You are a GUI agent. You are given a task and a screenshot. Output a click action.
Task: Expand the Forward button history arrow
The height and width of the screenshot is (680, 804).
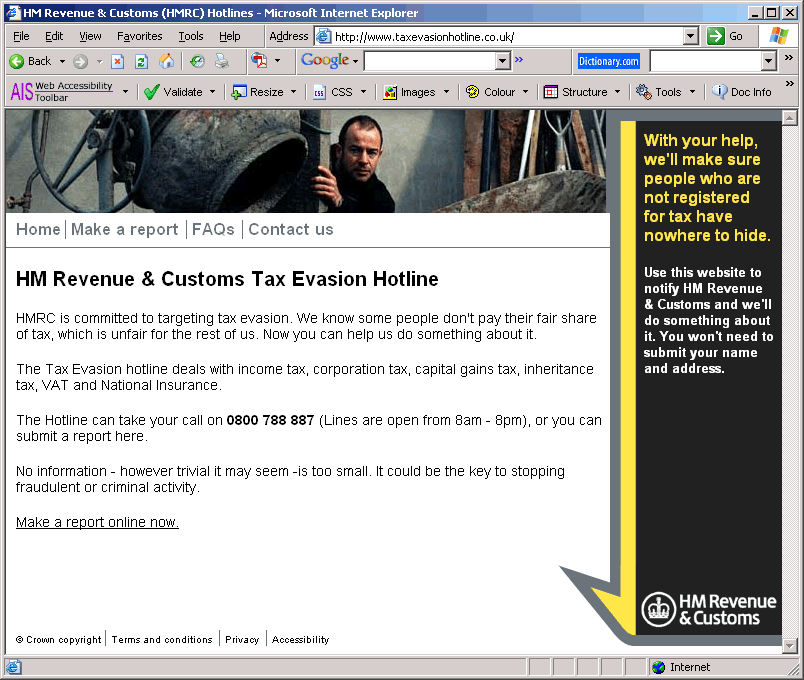coord(99,62)
